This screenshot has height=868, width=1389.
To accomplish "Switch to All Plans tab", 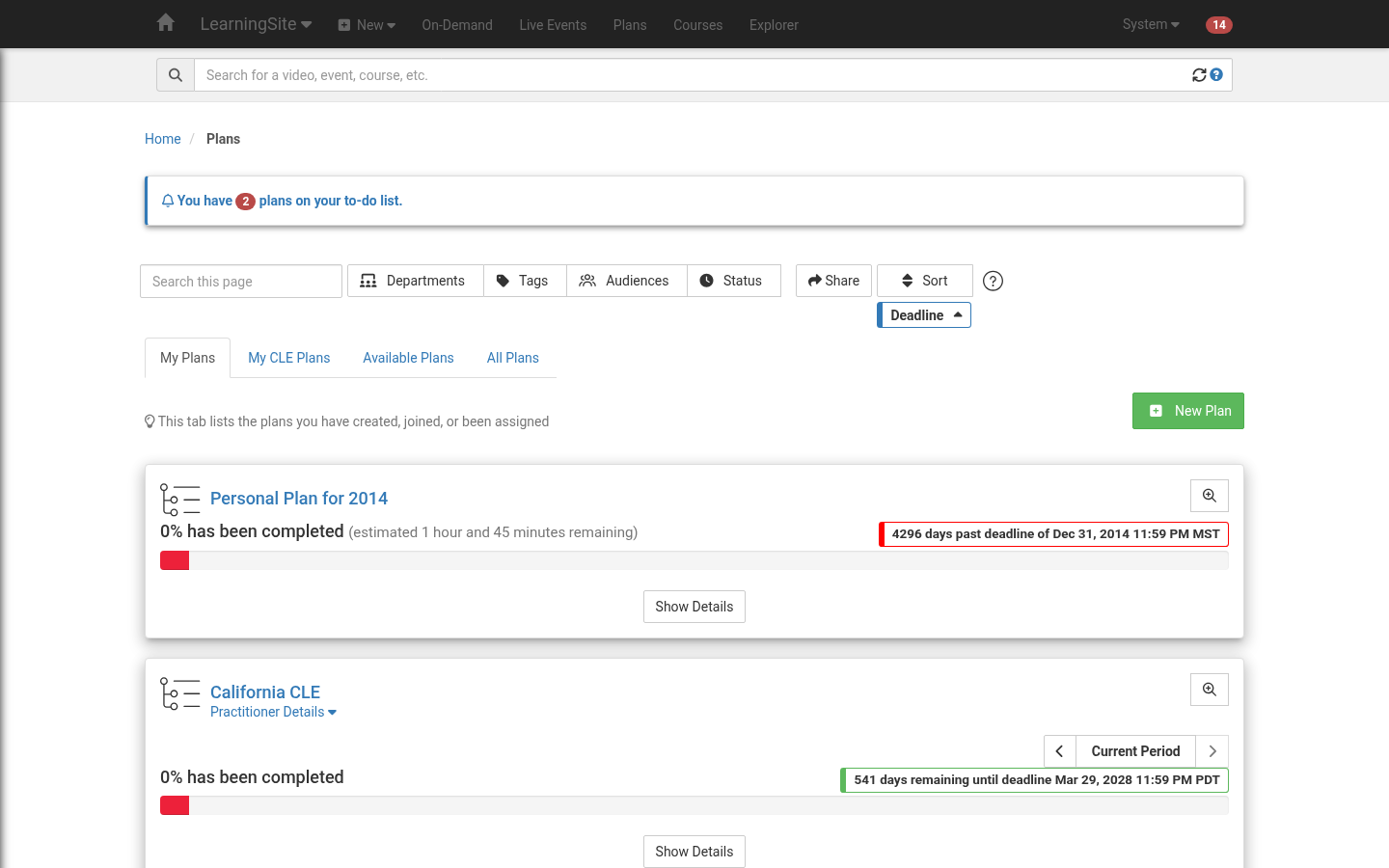I will (513, 358).
